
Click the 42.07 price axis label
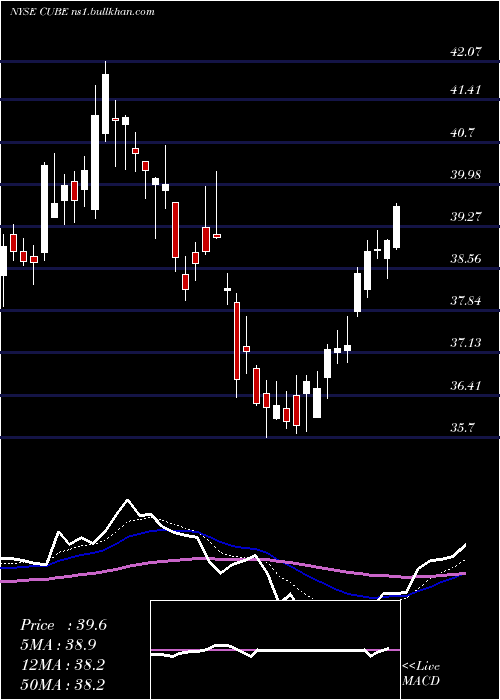(466, 52)
